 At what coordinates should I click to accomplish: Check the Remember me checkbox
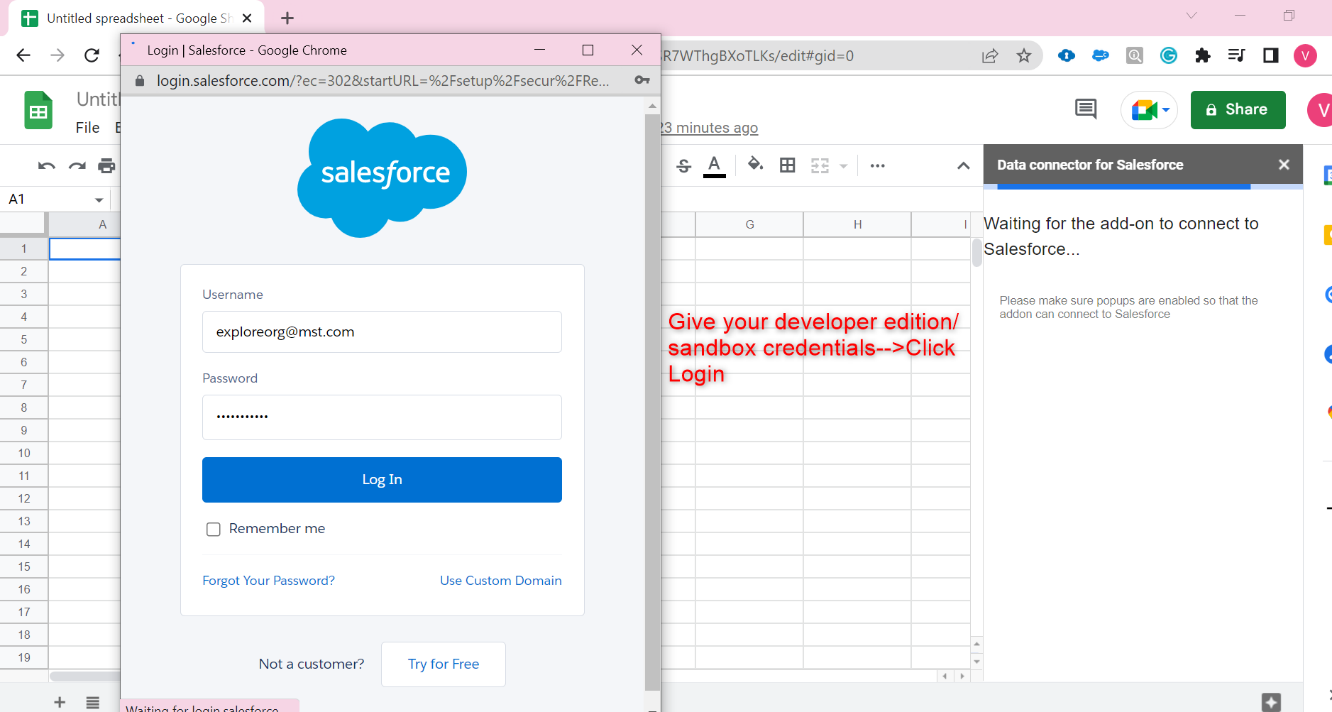(213, 528)
